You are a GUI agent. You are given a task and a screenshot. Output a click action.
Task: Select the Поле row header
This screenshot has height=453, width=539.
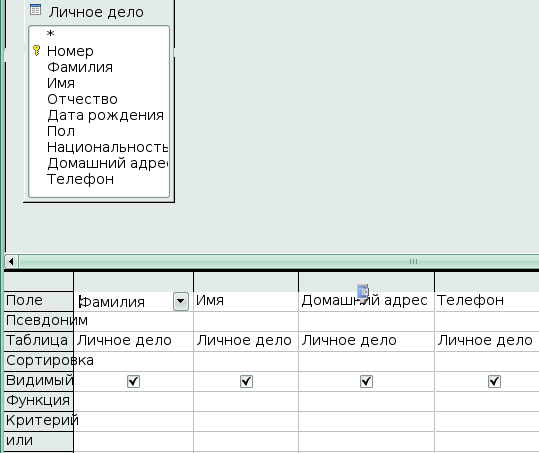tap(38, 301)
